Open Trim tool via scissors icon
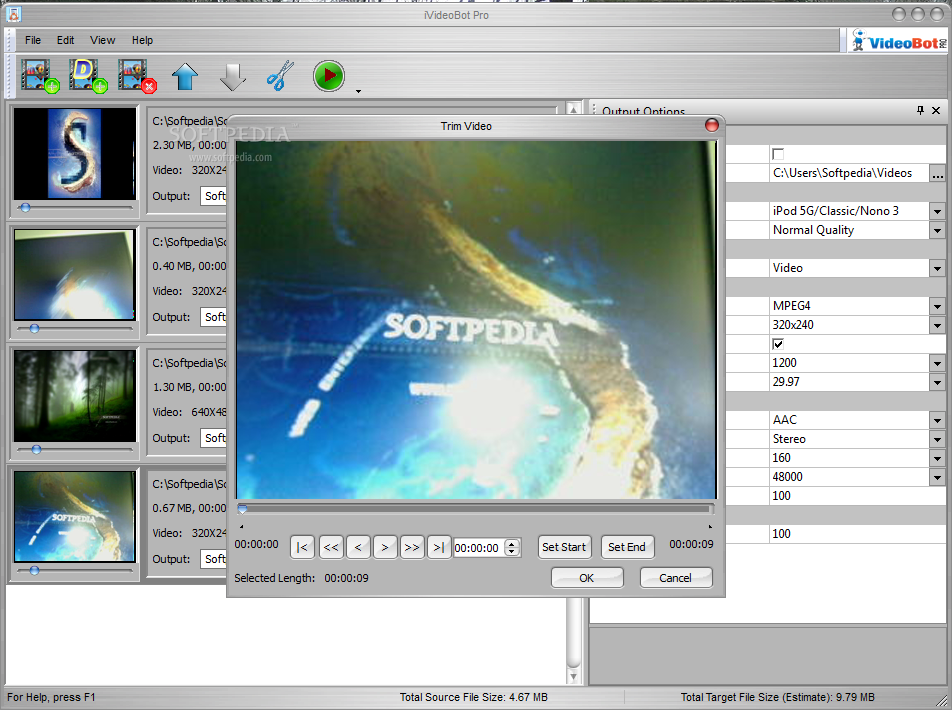 point(280,76)
